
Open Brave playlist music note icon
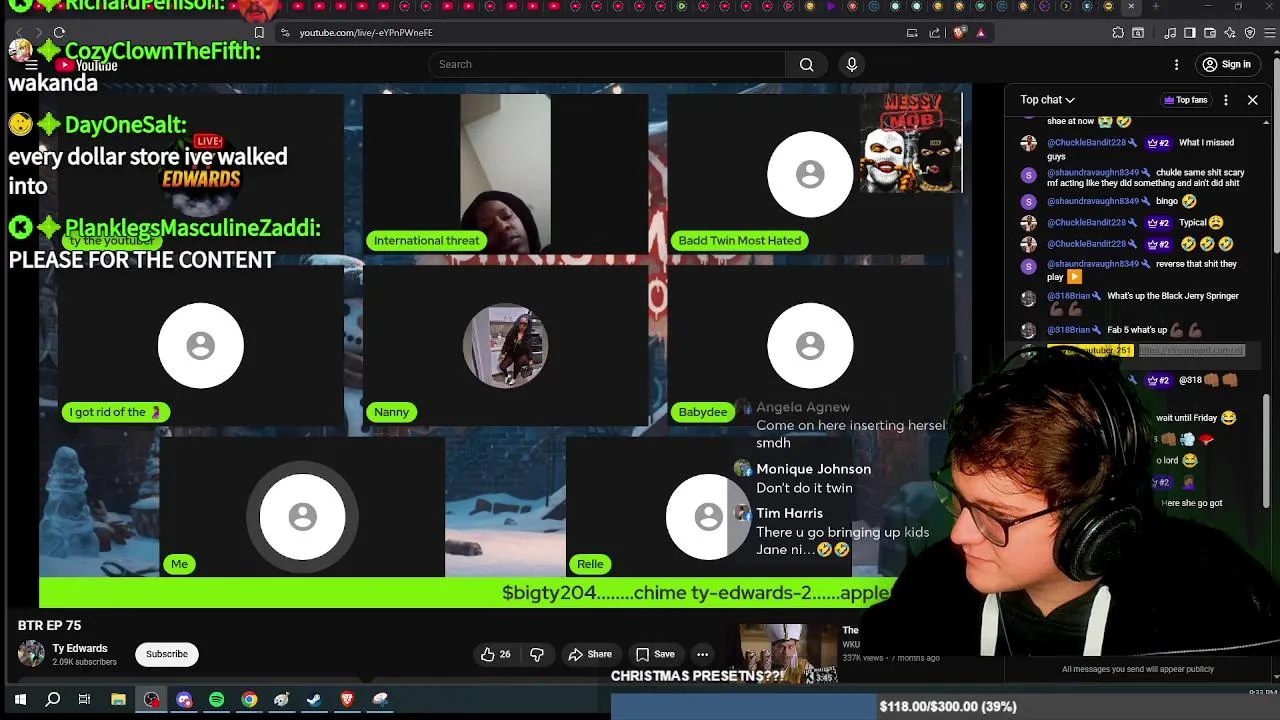coord(1169,32)
